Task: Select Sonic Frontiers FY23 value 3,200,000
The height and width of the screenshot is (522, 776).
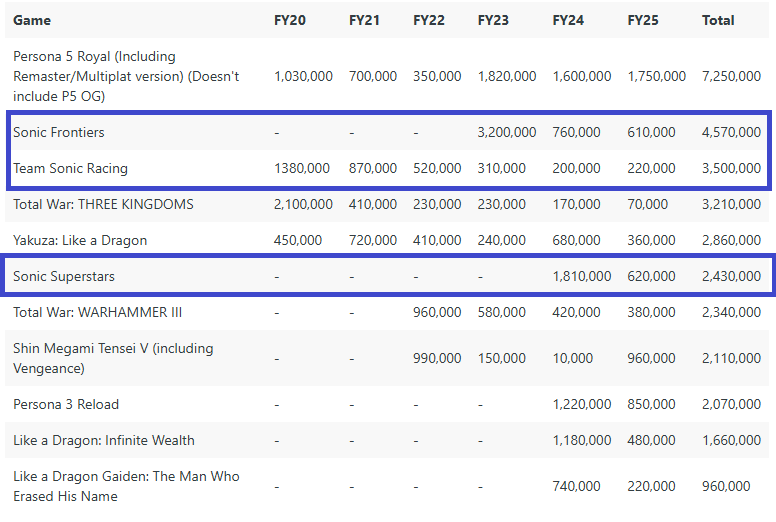Action: pyautogui.click(x=507, y=132)
